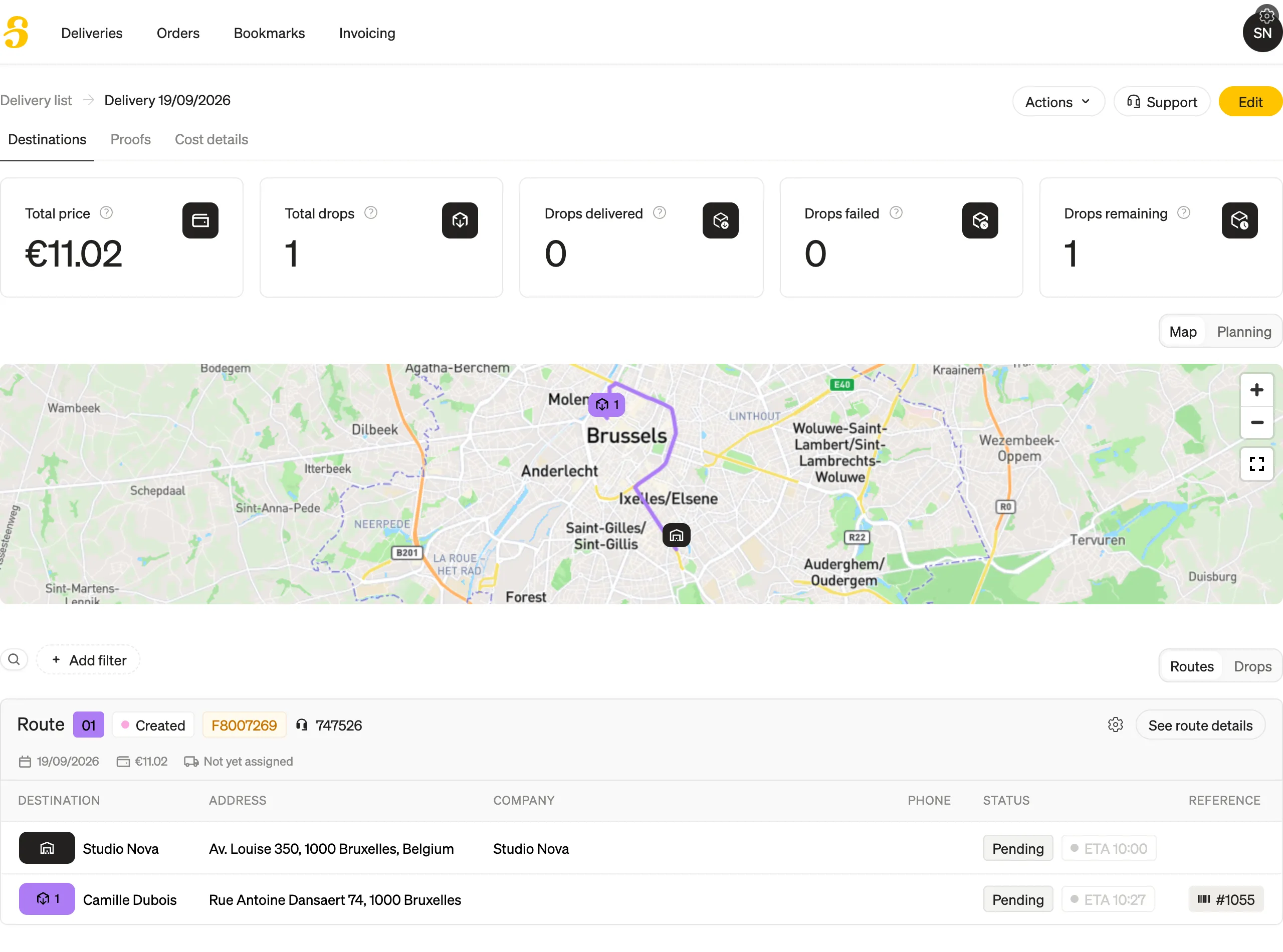This screenshot has height=952, width=1283.
Task: Click the #1055 barcode reference
Action: pyautogui.click(x=1225, y=899)
